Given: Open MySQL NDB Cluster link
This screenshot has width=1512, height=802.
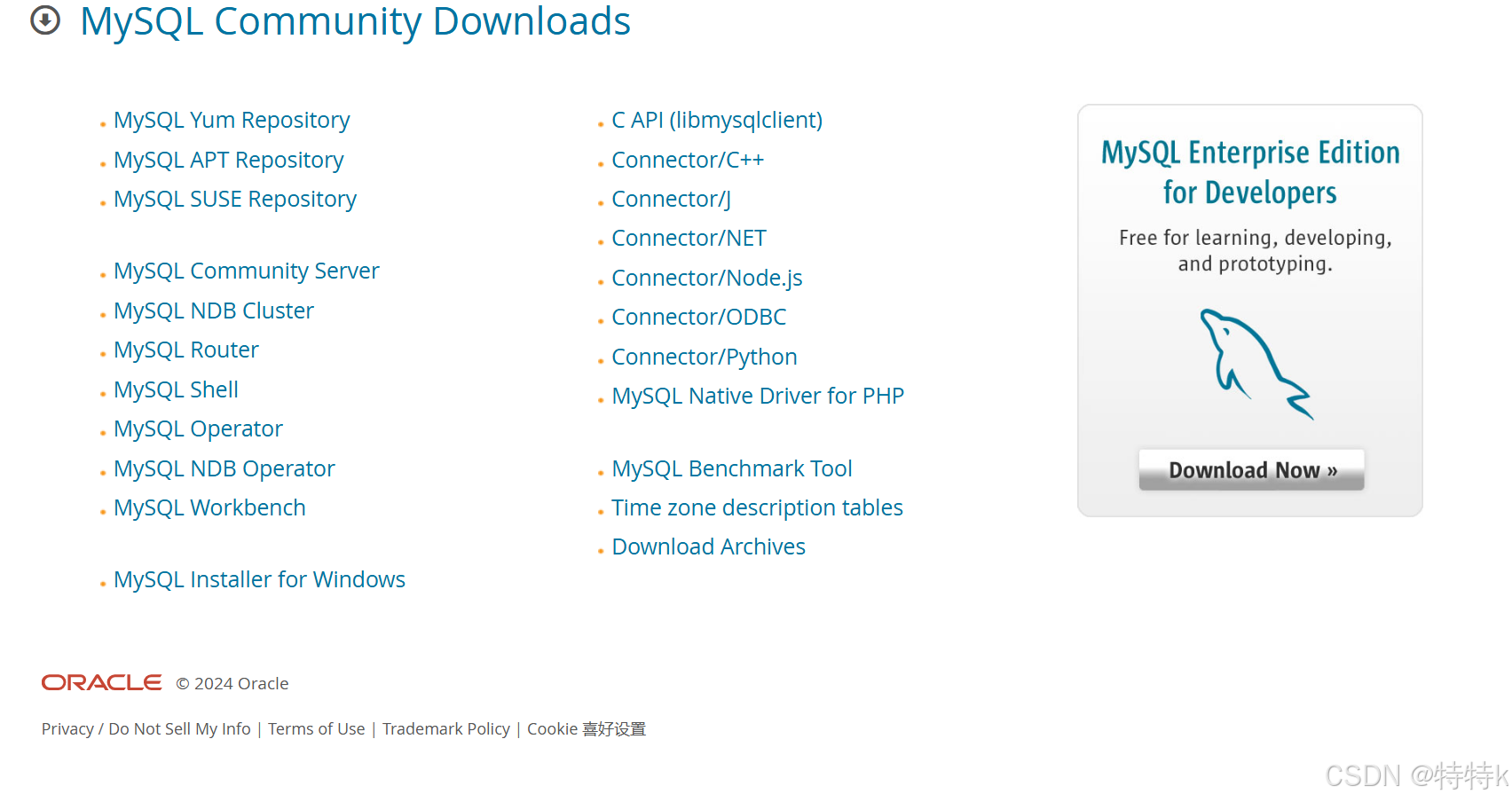Looking at the screenshot, I should click(214, 311).
